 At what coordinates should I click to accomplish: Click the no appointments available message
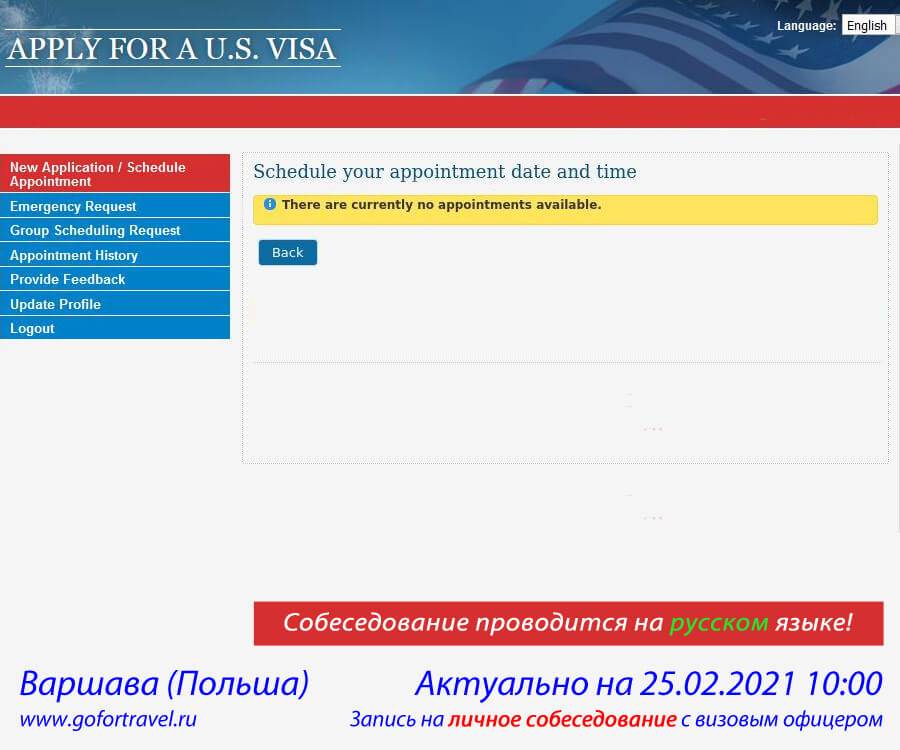(441, 205)
